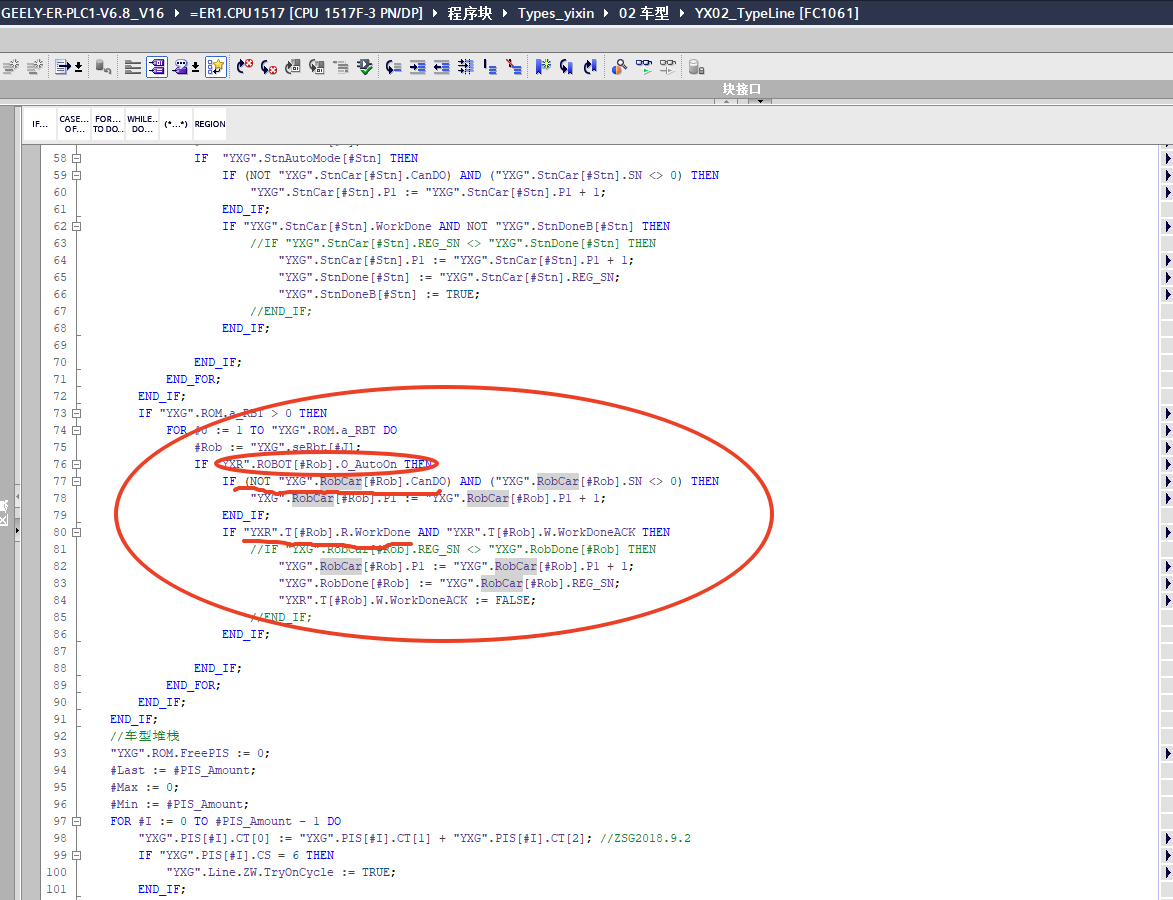1173x900 pixels.
Task: Insert a WHILE DO loop from favorites
Action: tap(142, 124)
